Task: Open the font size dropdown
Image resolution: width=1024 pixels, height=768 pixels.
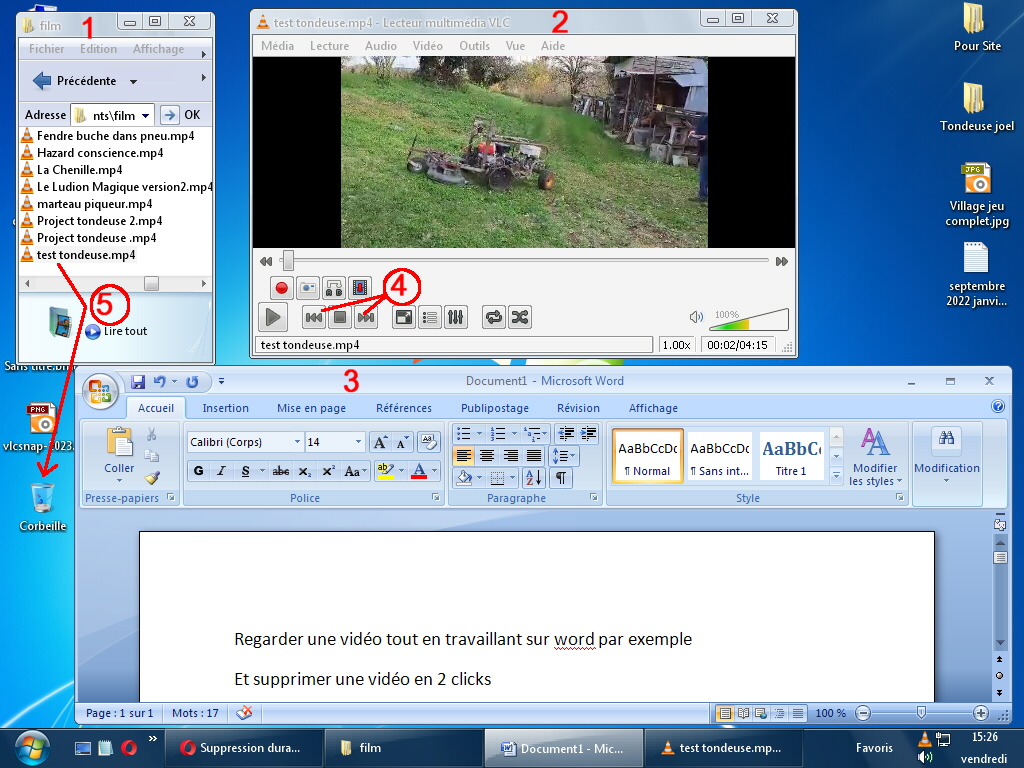Action: pos(358,442)
